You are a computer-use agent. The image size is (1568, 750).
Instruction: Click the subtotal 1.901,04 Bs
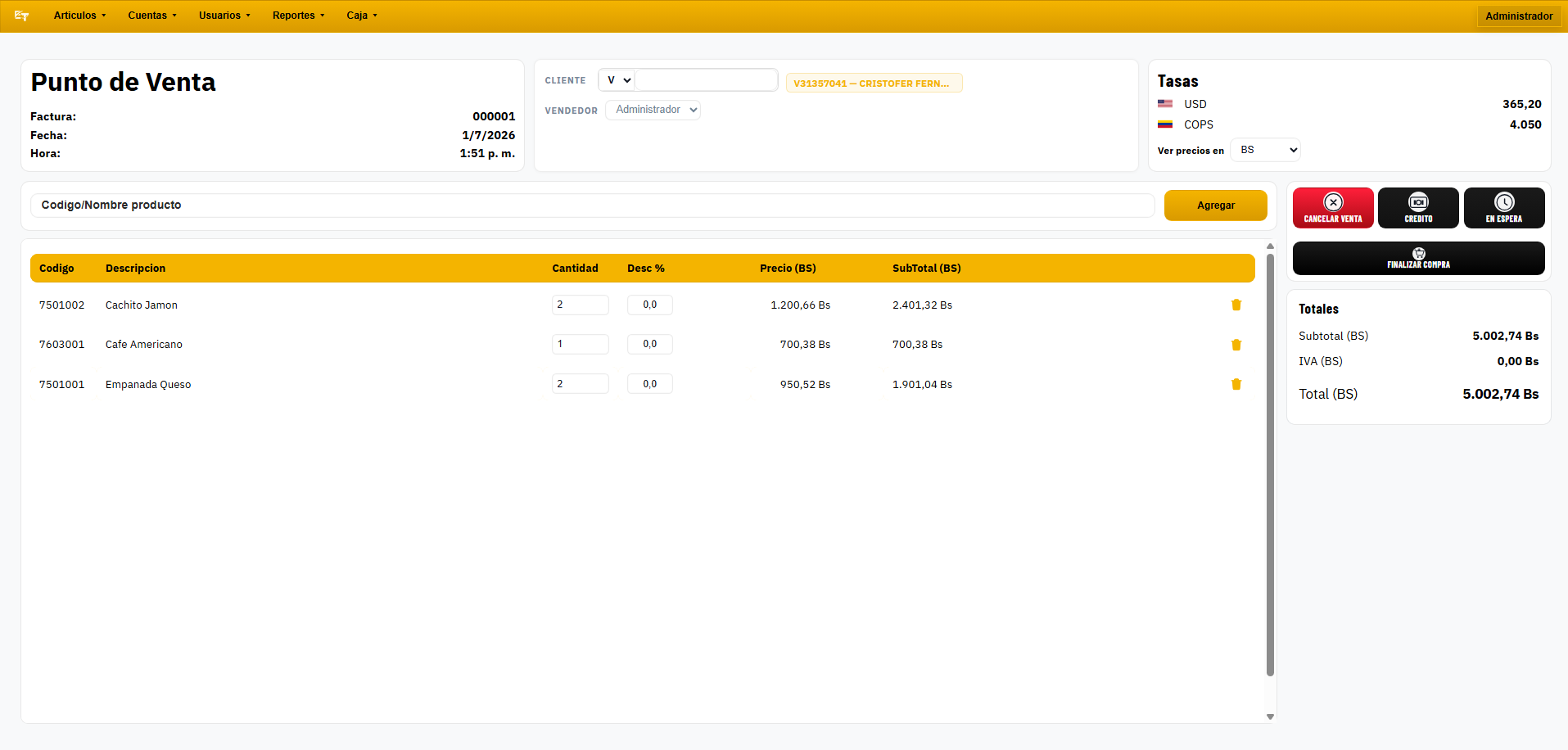click(922, 385)
